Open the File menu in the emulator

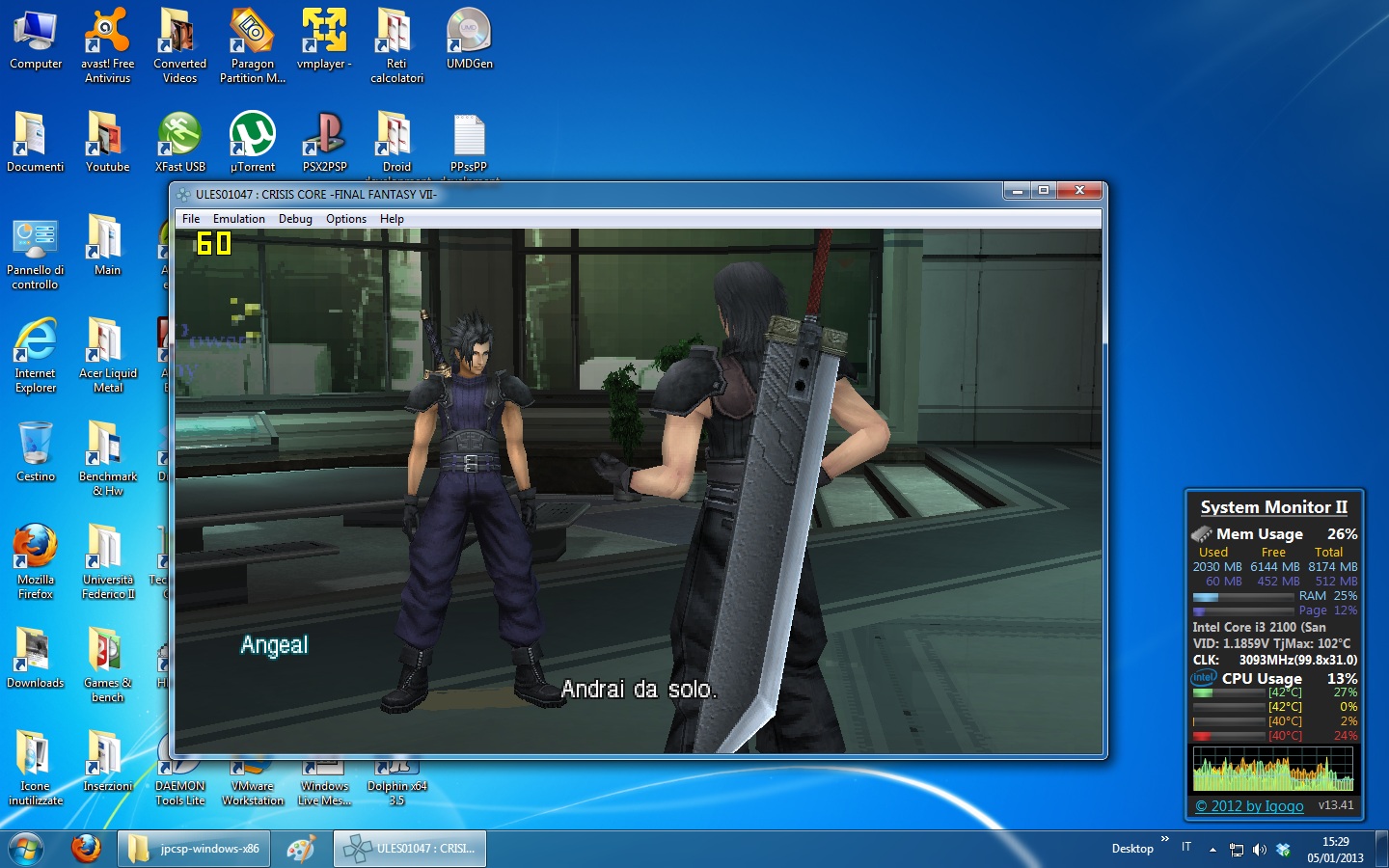[x=191, y=219]
